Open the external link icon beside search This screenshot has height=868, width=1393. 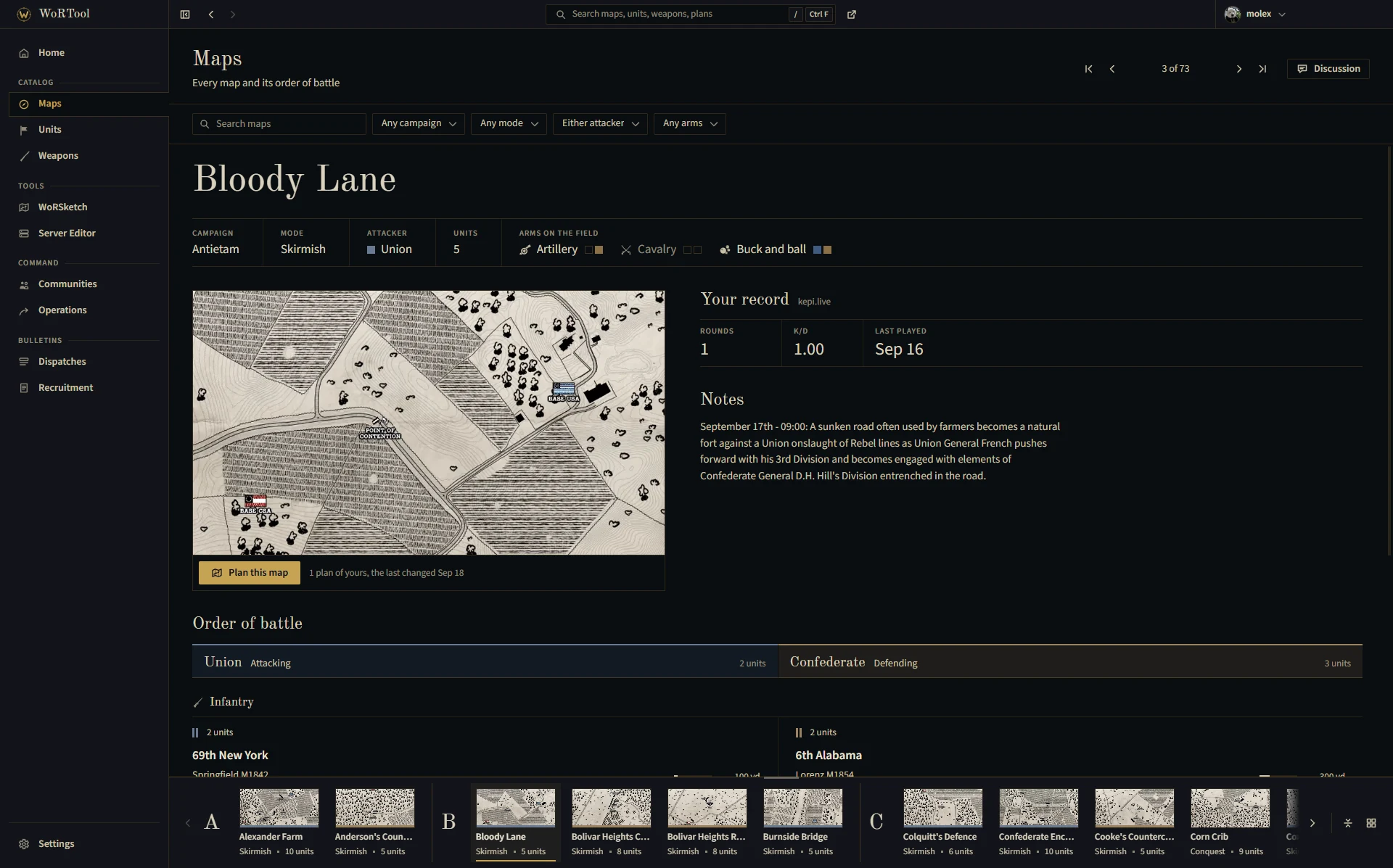[x=852, y=14]
